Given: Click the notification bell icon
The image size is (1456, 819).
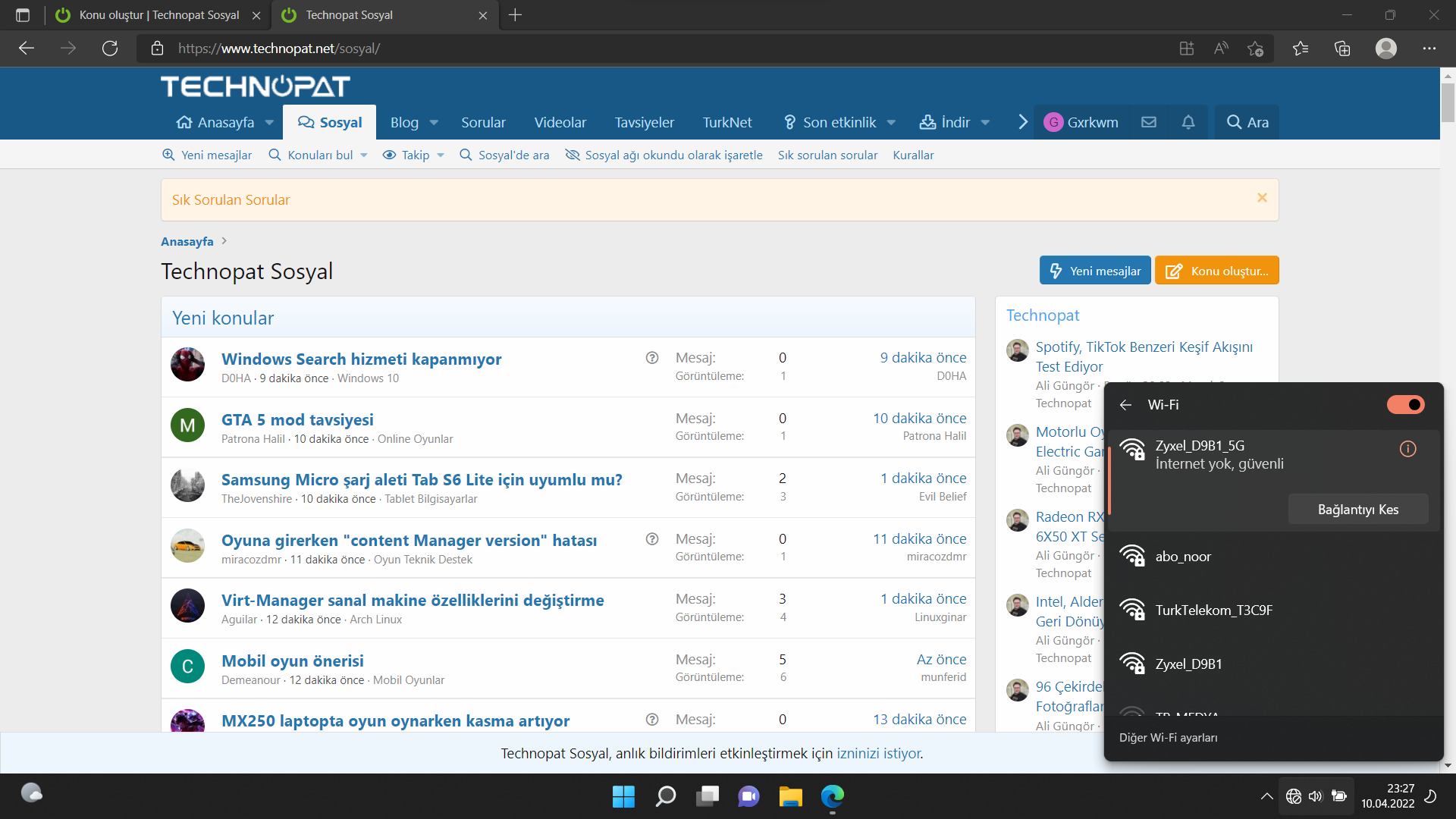Looking at the screenshot, I should (1188, 122).
